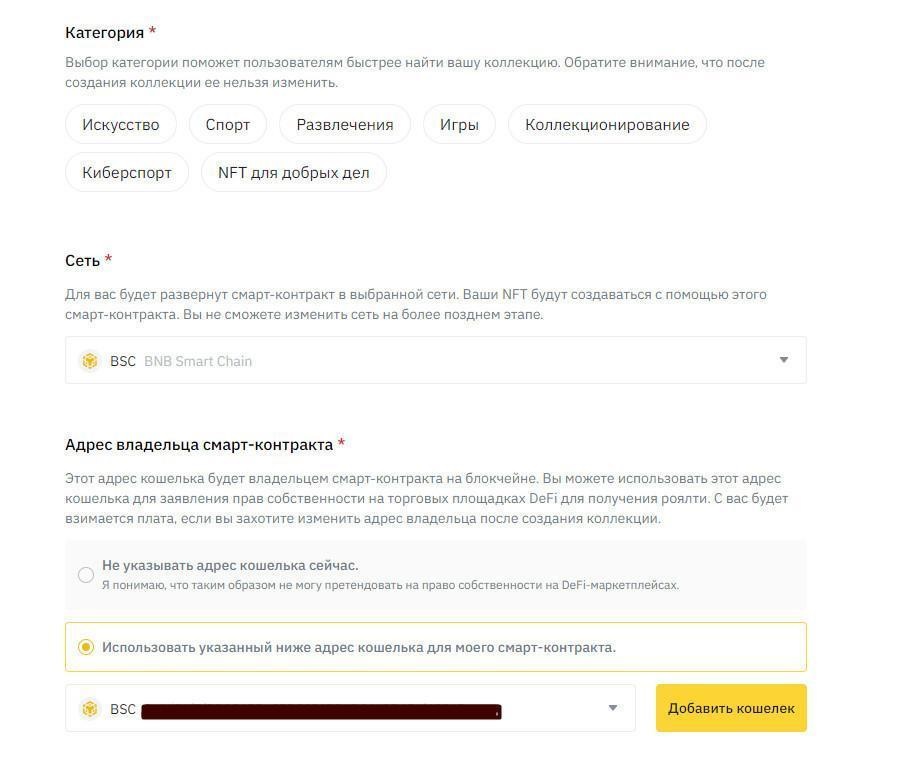
Task: Select the "Спорт" category chip
Action: point(227,124)
